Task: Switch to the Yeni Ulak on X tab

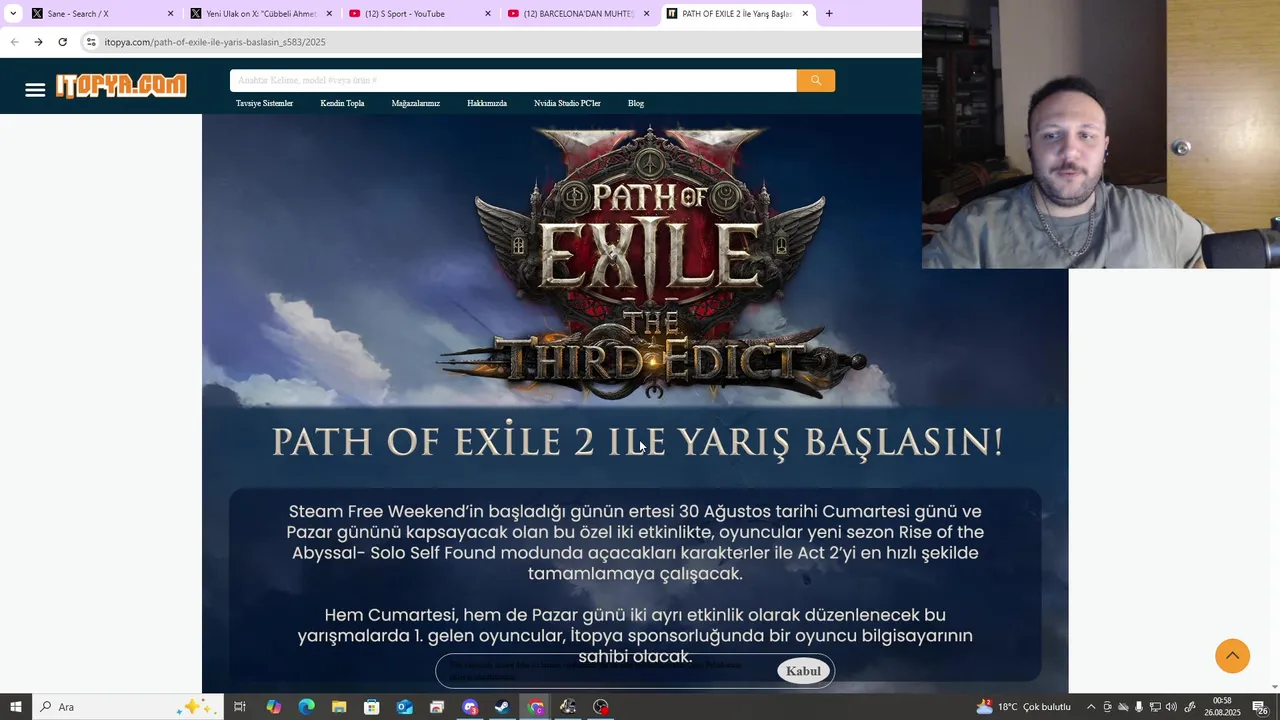Action: 260,14
